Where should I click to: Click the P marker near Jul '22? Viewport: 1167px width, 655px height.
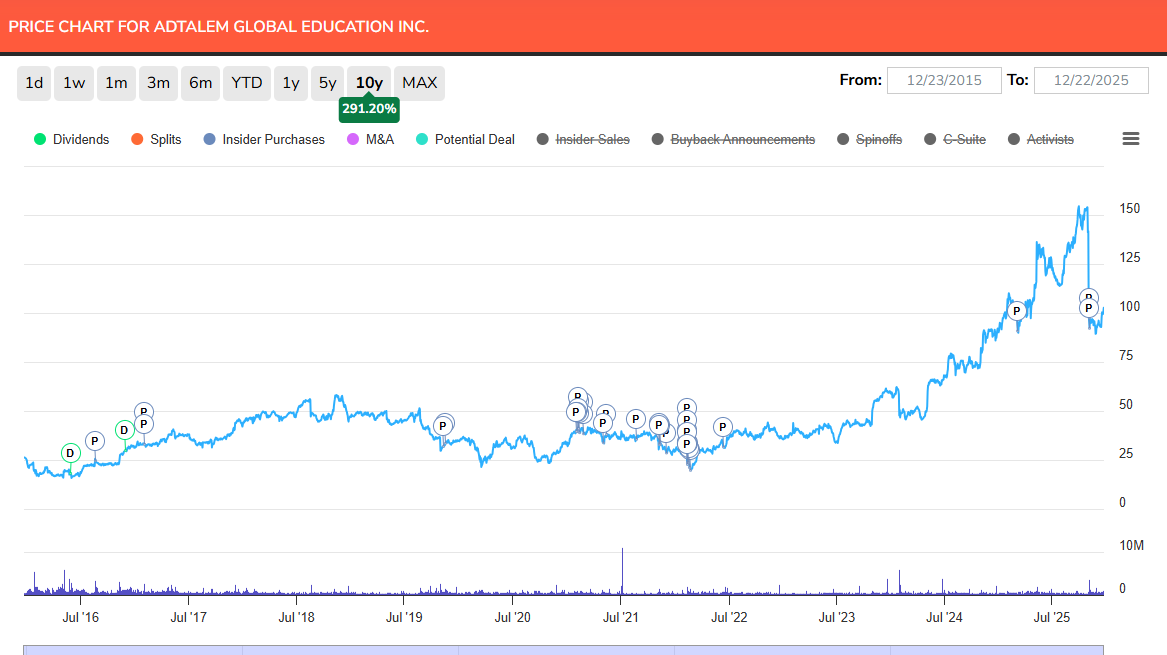click(x=723, y=427)
